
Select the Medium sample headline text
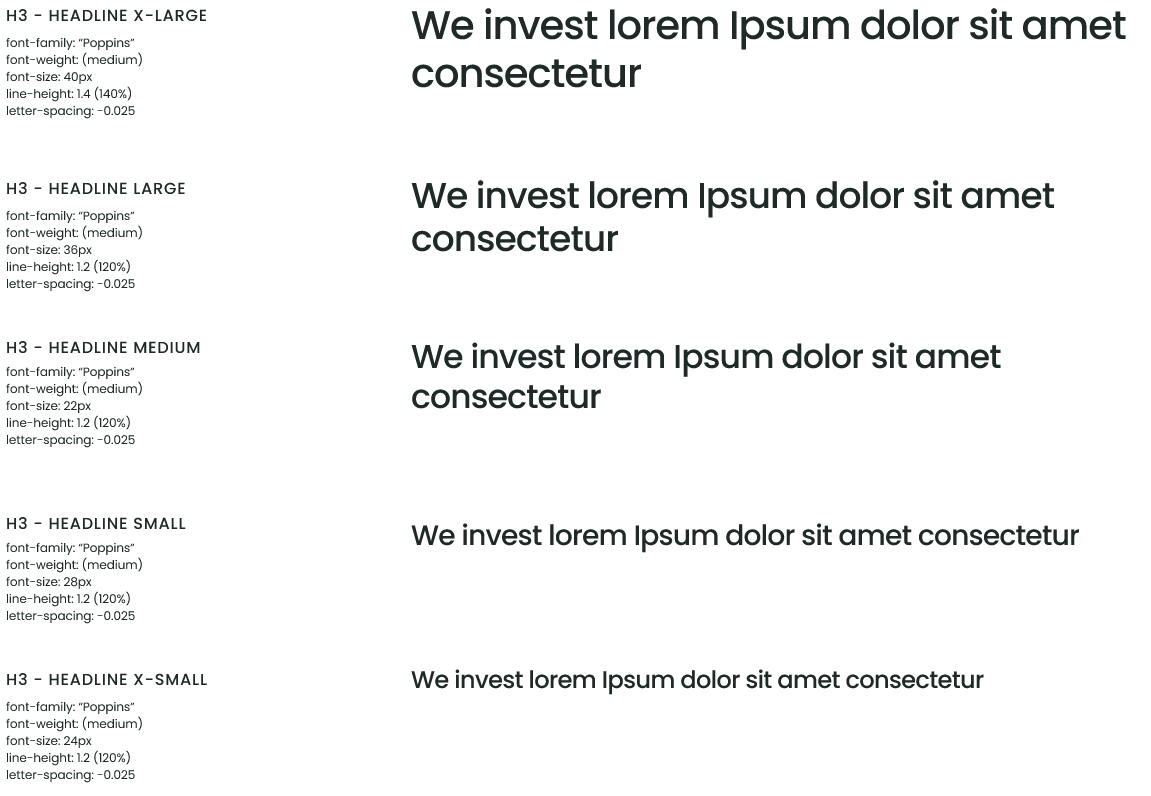705,376
